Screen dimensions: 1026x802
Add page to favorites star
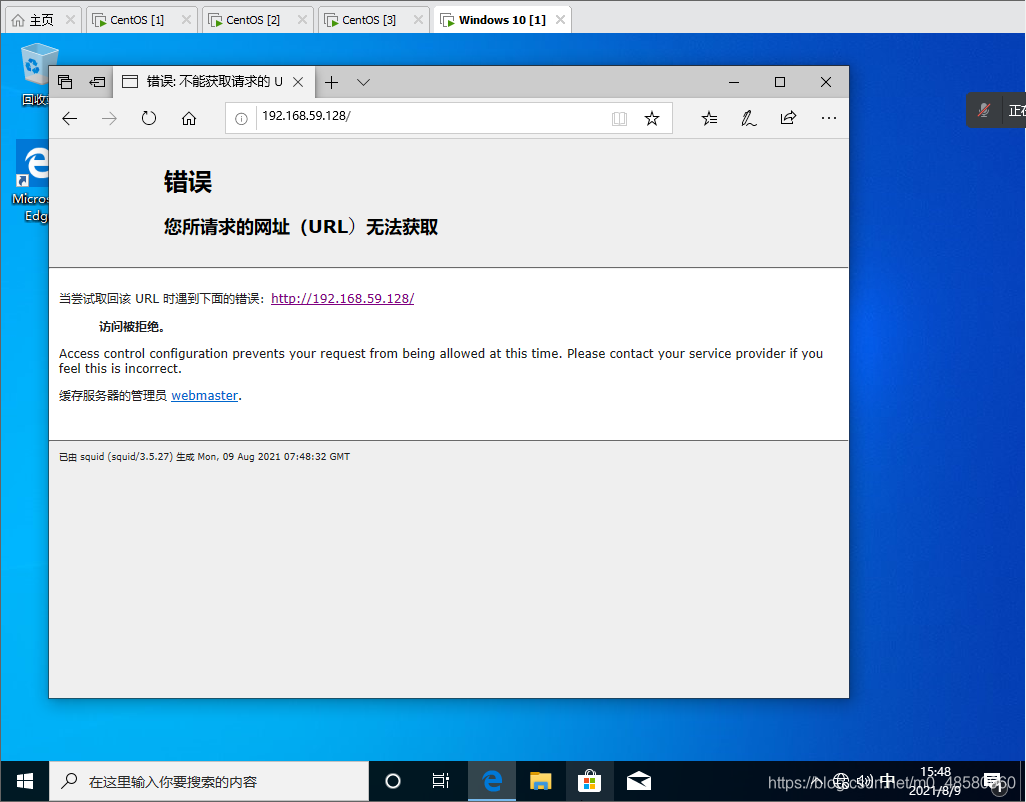[x=652, y=118]
